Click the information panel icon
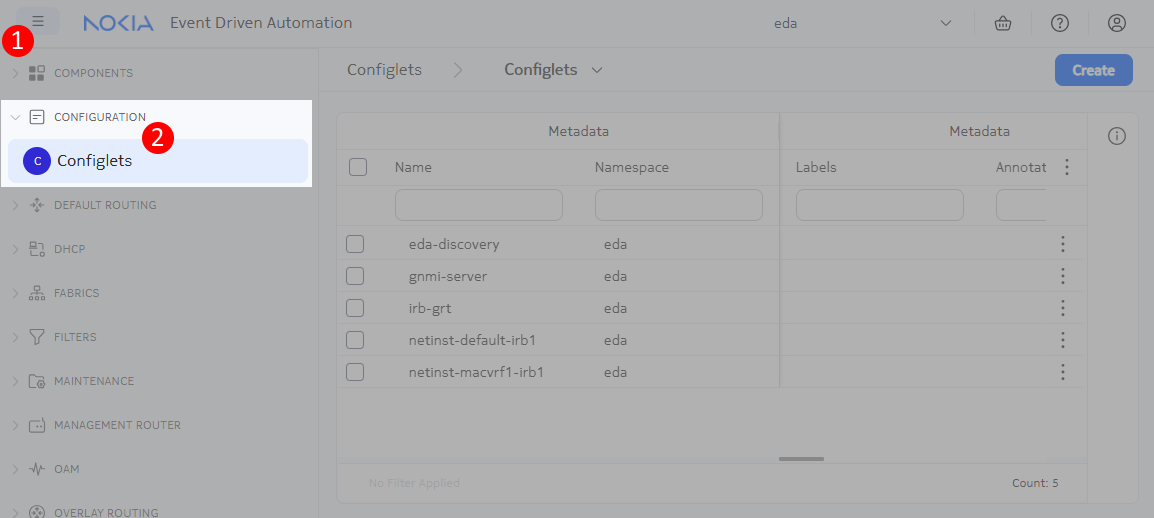 (x=1117, y=137)
